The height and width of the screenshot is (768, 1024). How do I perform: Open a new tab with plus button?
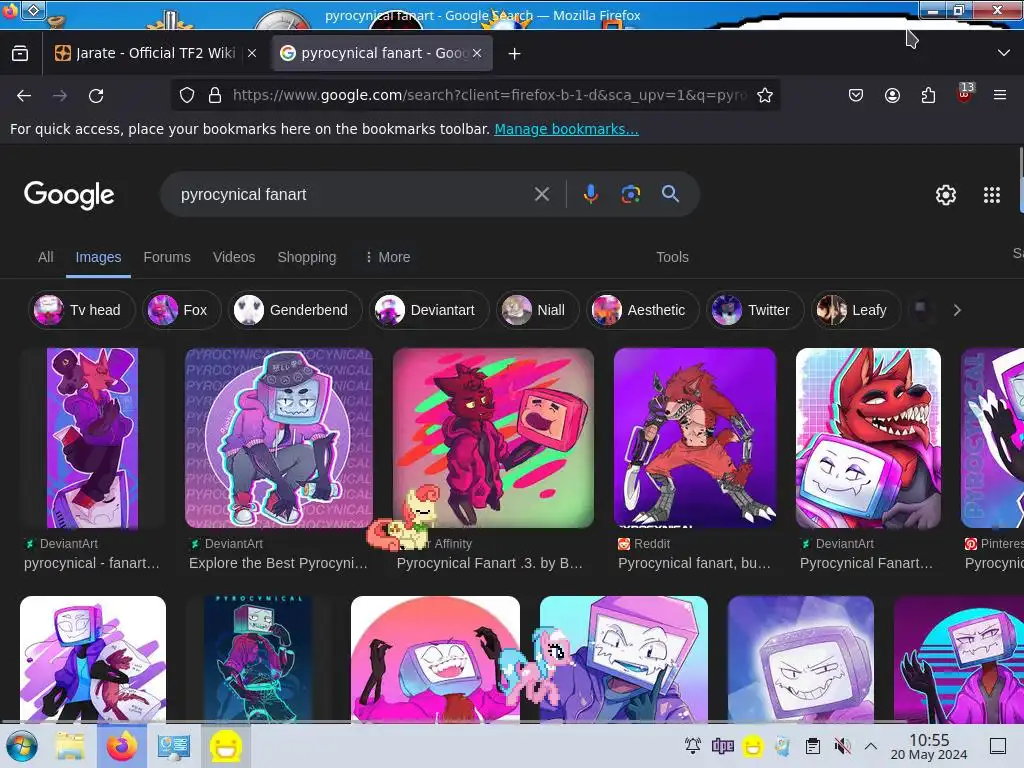515,54
